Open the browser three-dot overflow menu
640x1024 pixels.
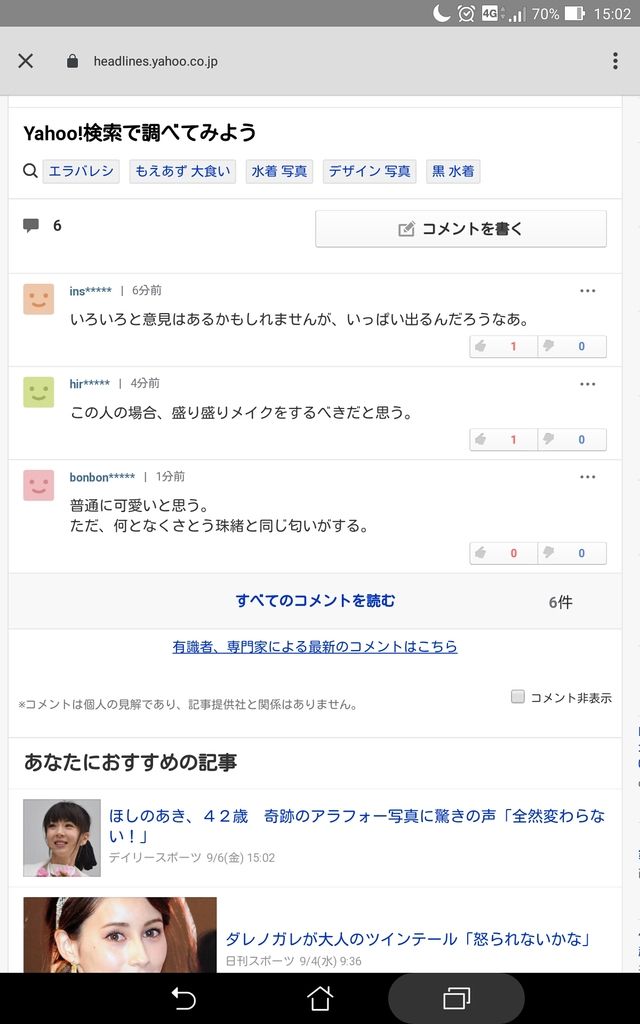pyautogui.click(x=615, y=61)
